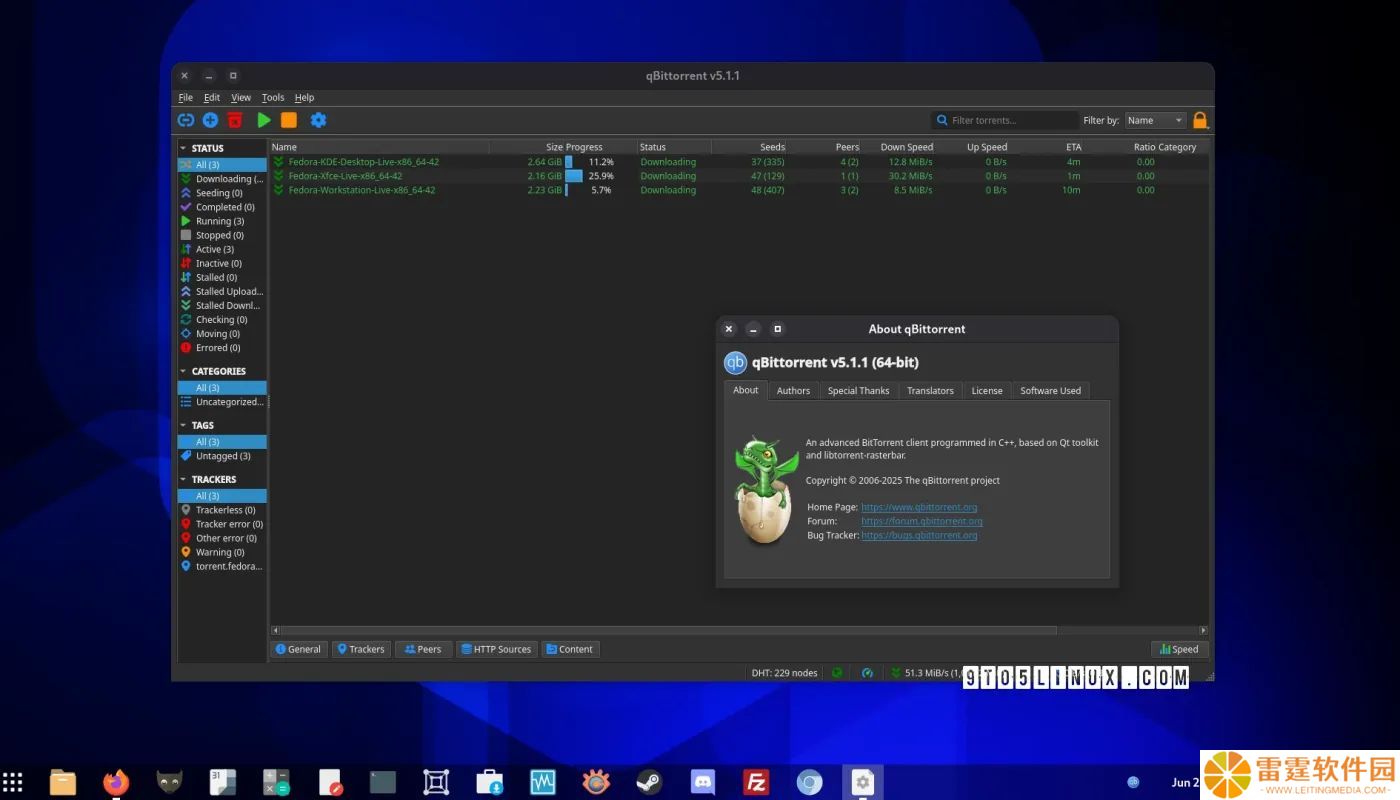Image resolution: width=1400 pixels, height=800 pixels.
Task: Click the Add Torrent File plus icon
Action: [x=210, y=120]
